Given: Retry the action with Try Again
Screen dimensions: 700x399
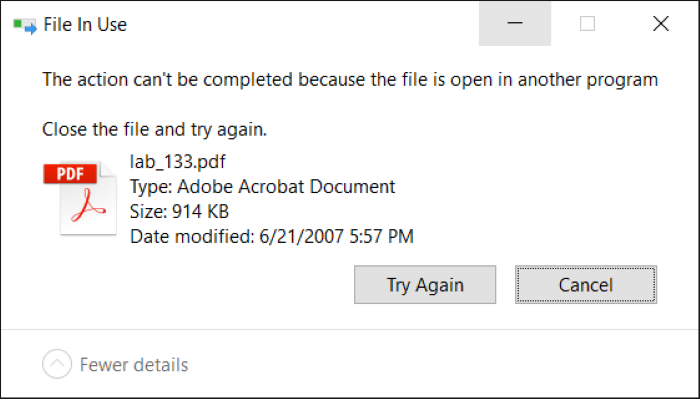Looking at the screenshot, I should (425, 285).
